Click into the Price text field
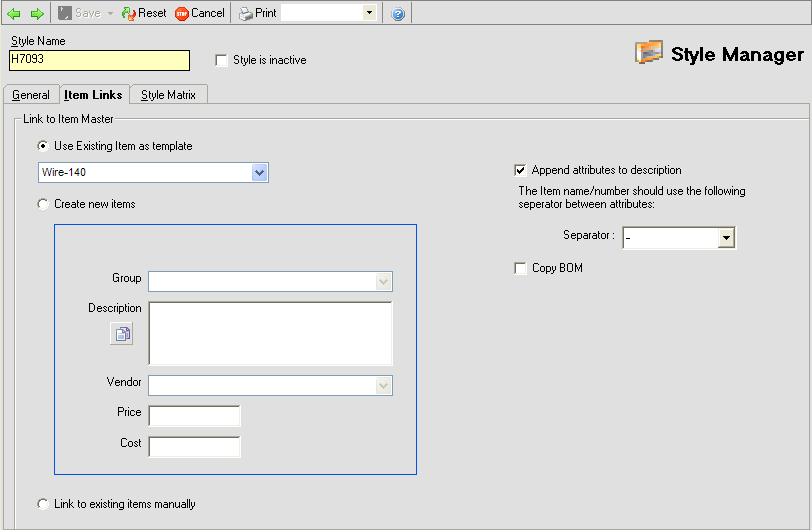 click(194, 415)
